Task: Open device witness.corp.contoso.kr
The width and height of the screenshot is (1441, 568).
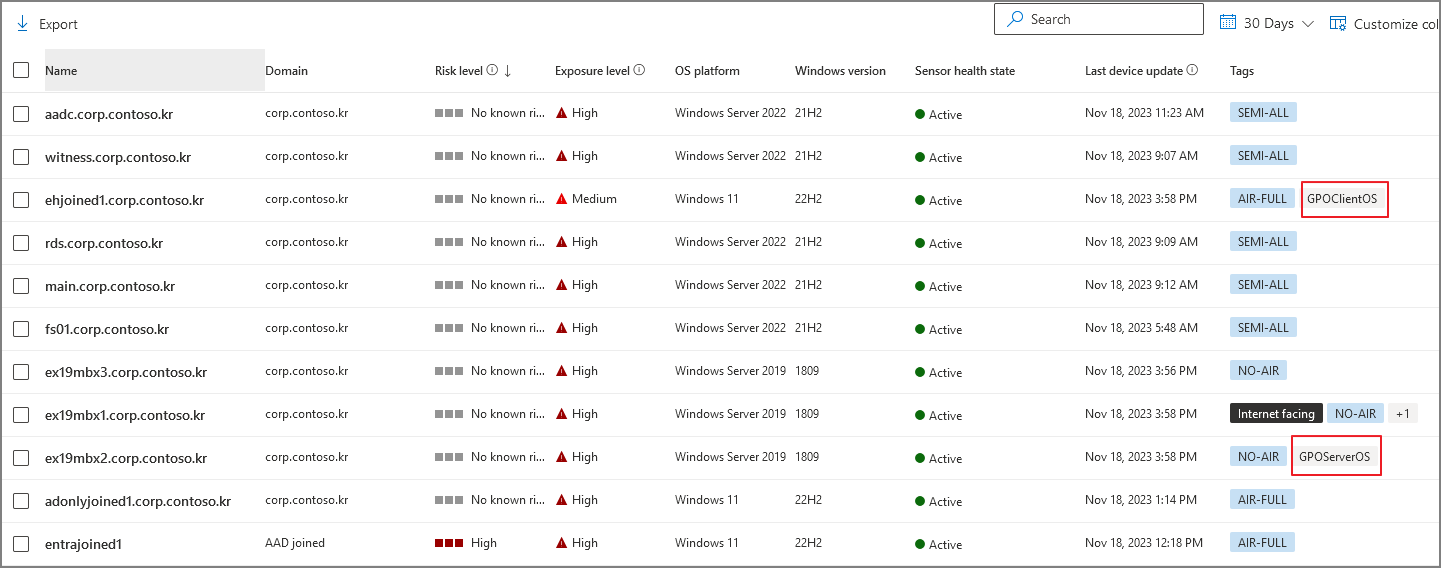Action: coord(118,157)
